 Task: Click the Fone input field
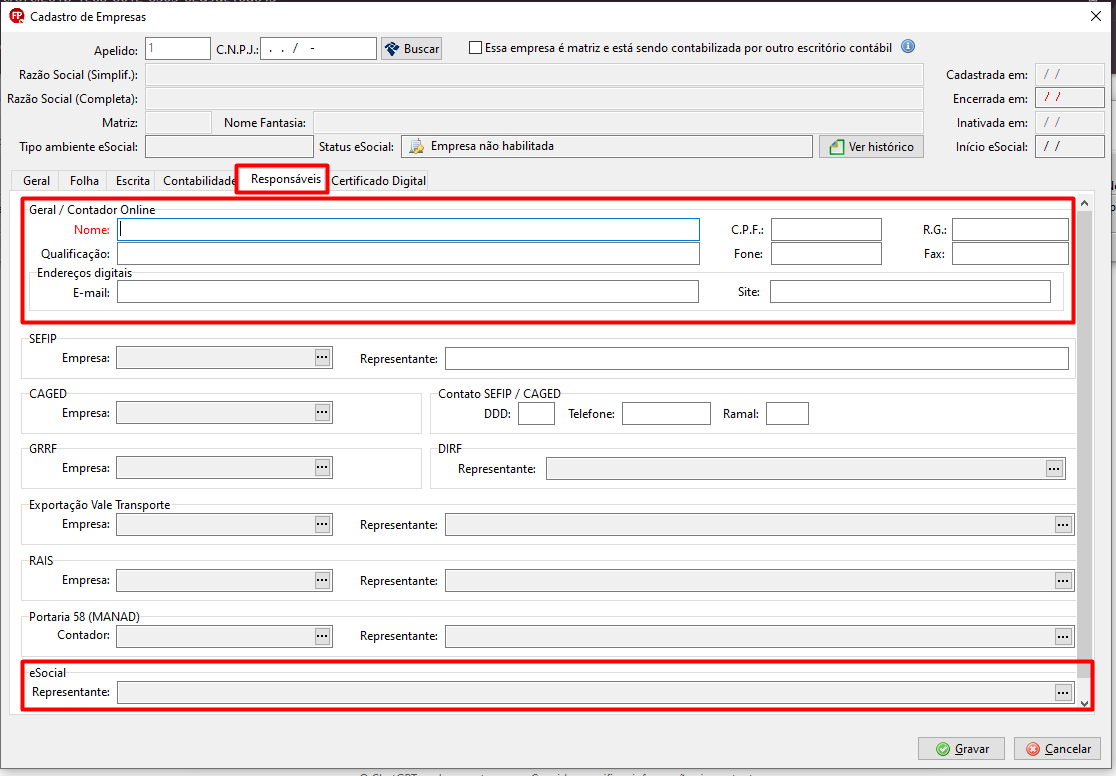point(826,253)
